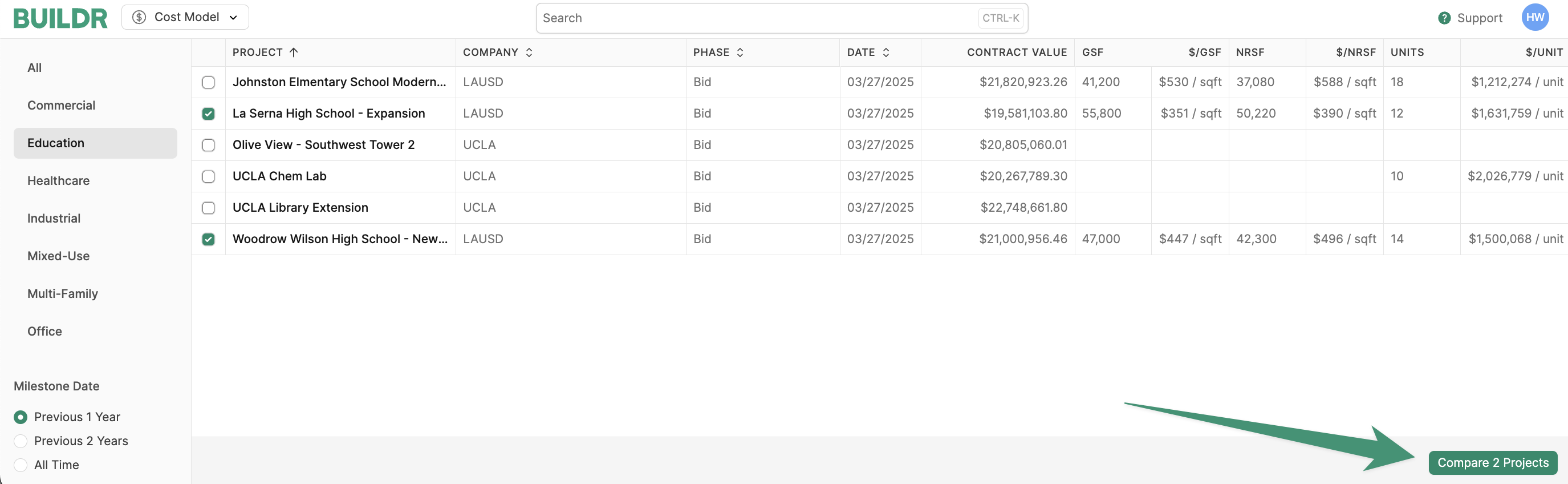Click the Support question mark icon
Viewport: 1568px width, 484px height.
point(1444,18)
